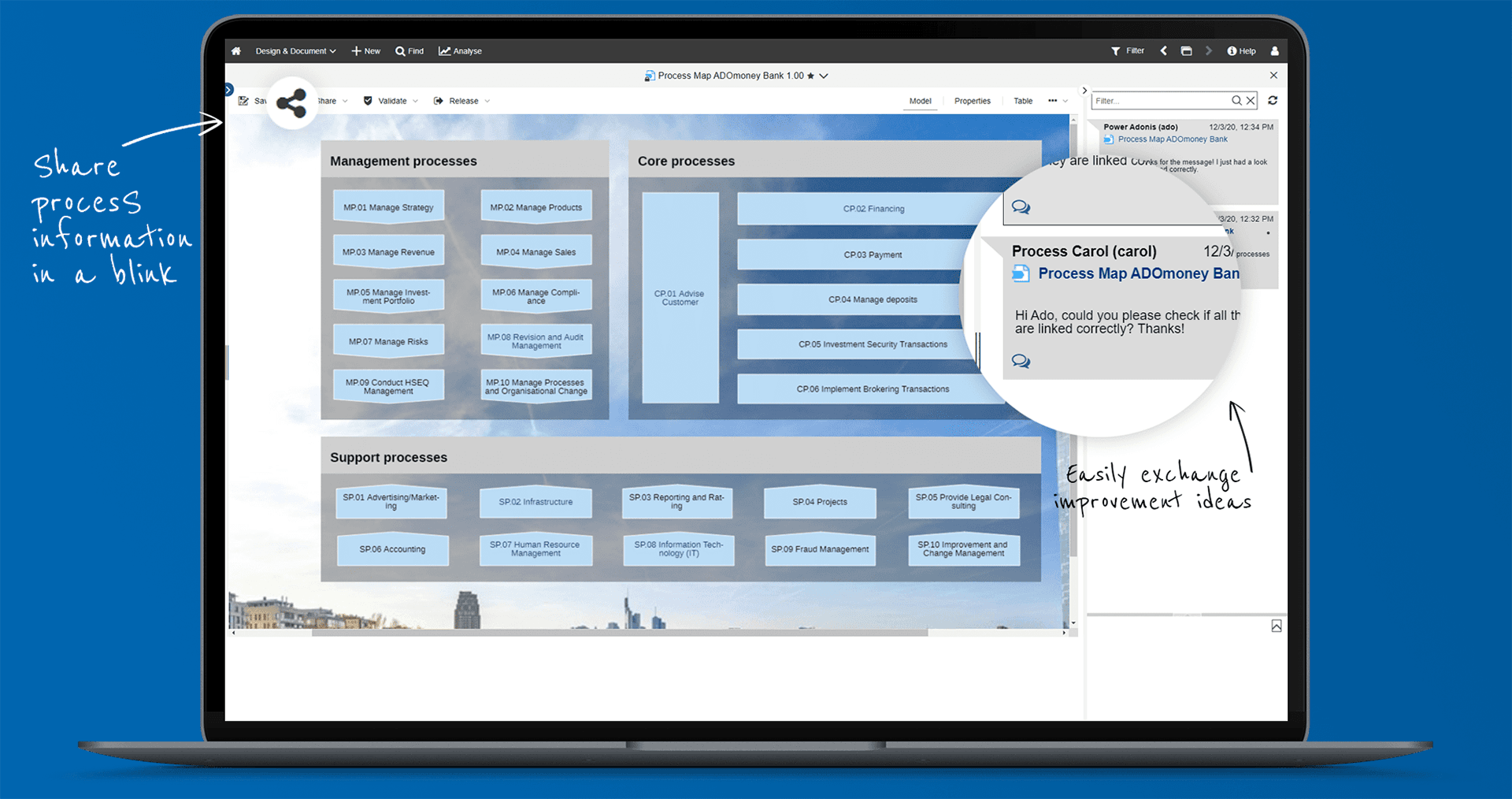1512x799 pixels.
Task: Click the New button
Action: tap(365, 50)
